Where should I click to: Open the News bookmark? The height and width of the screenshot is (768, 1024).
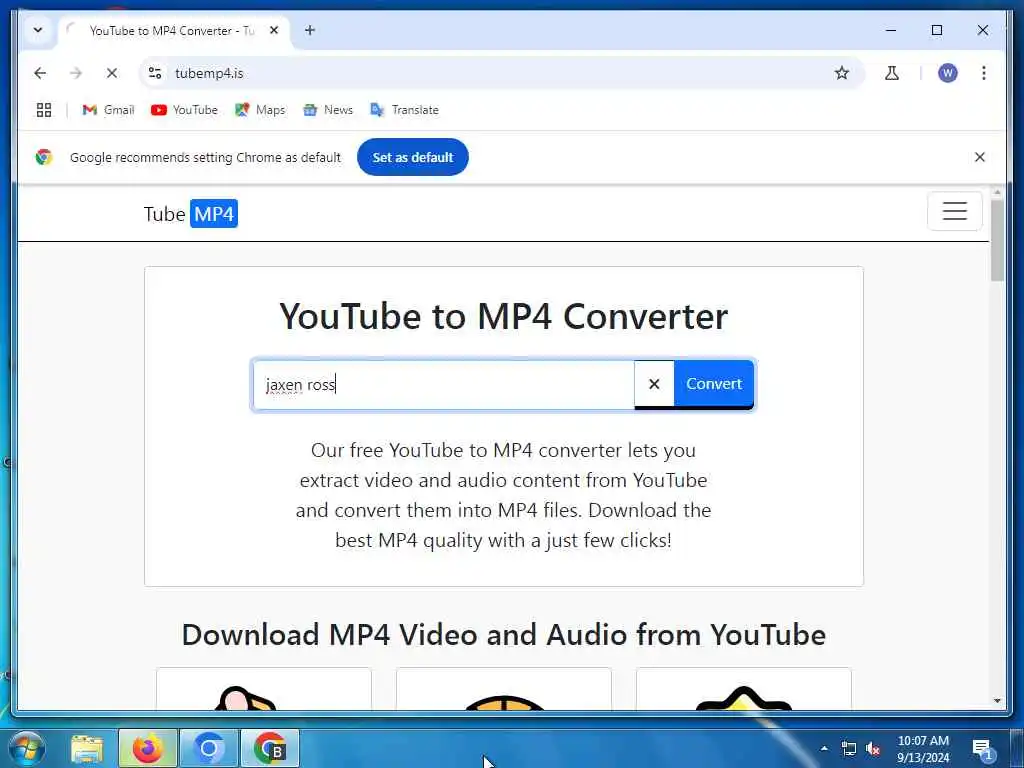click(x=328, y=110)
